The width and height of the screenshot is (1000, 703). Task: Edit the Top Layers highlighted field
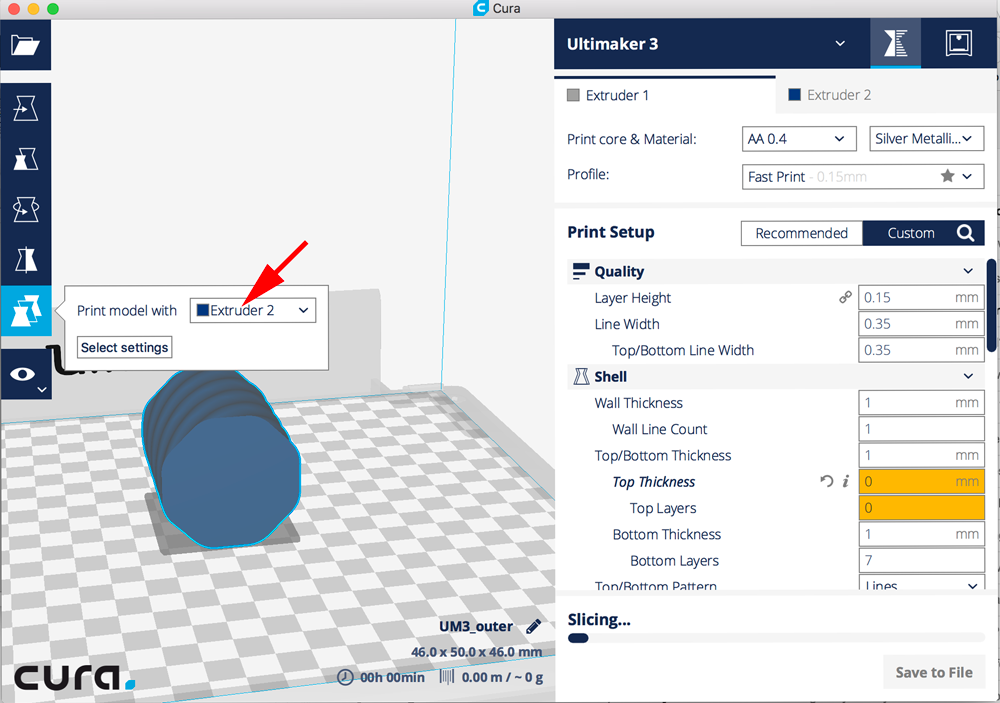[x=921, y=508]
